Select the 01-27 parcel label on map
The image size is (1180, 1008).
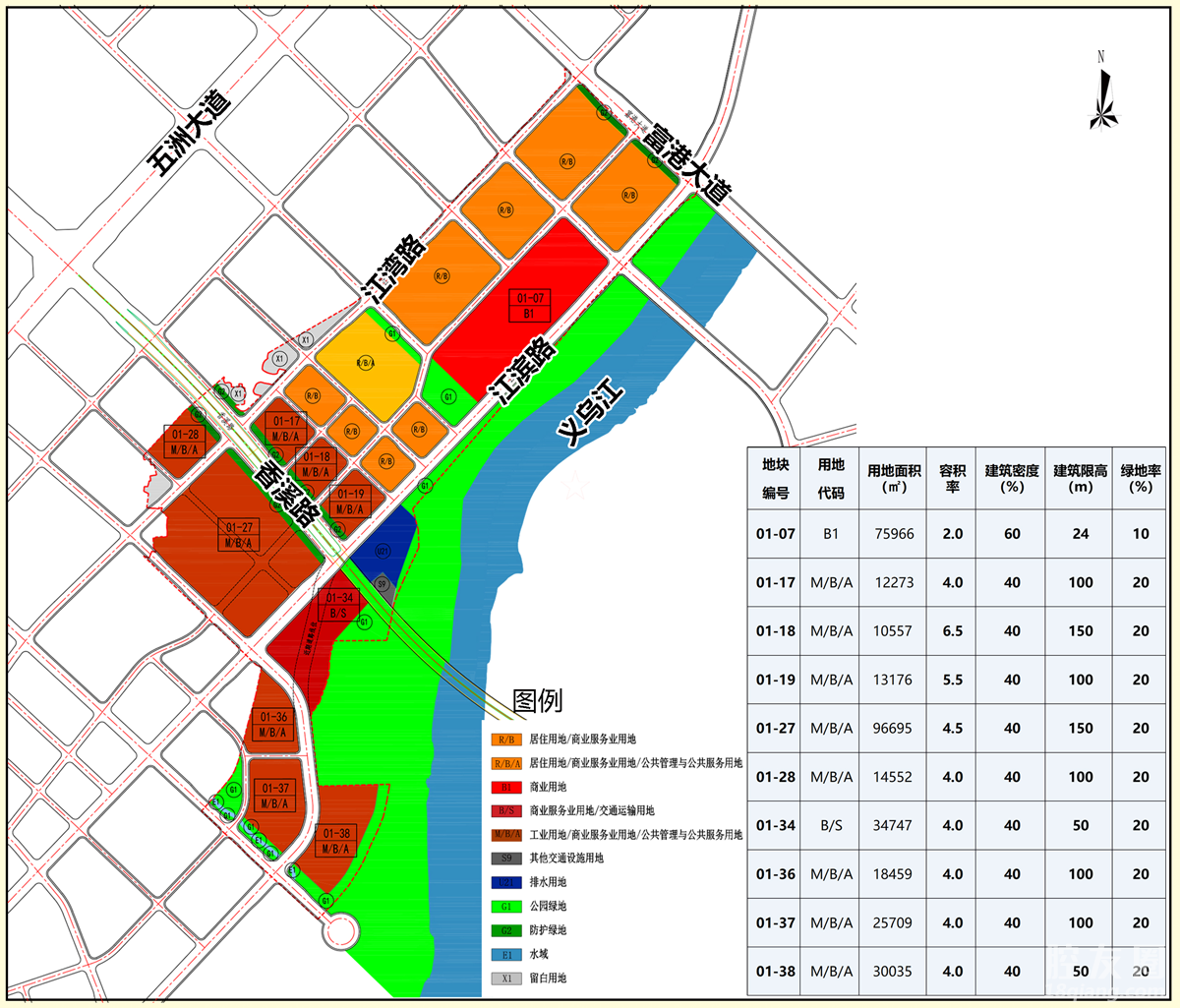coord(239,535)
